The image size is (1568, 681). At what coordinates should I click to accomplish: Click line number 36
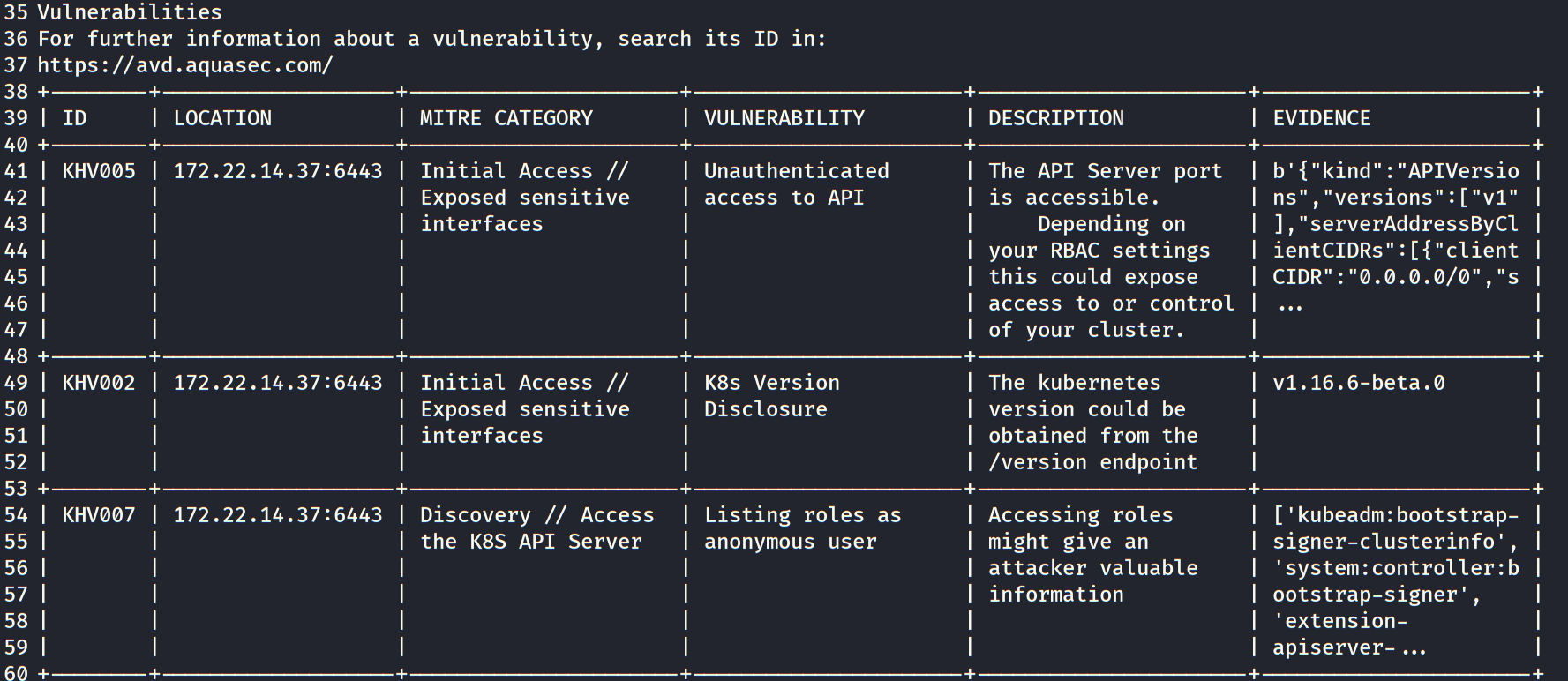pyautogui.click(x=16, y=39)
